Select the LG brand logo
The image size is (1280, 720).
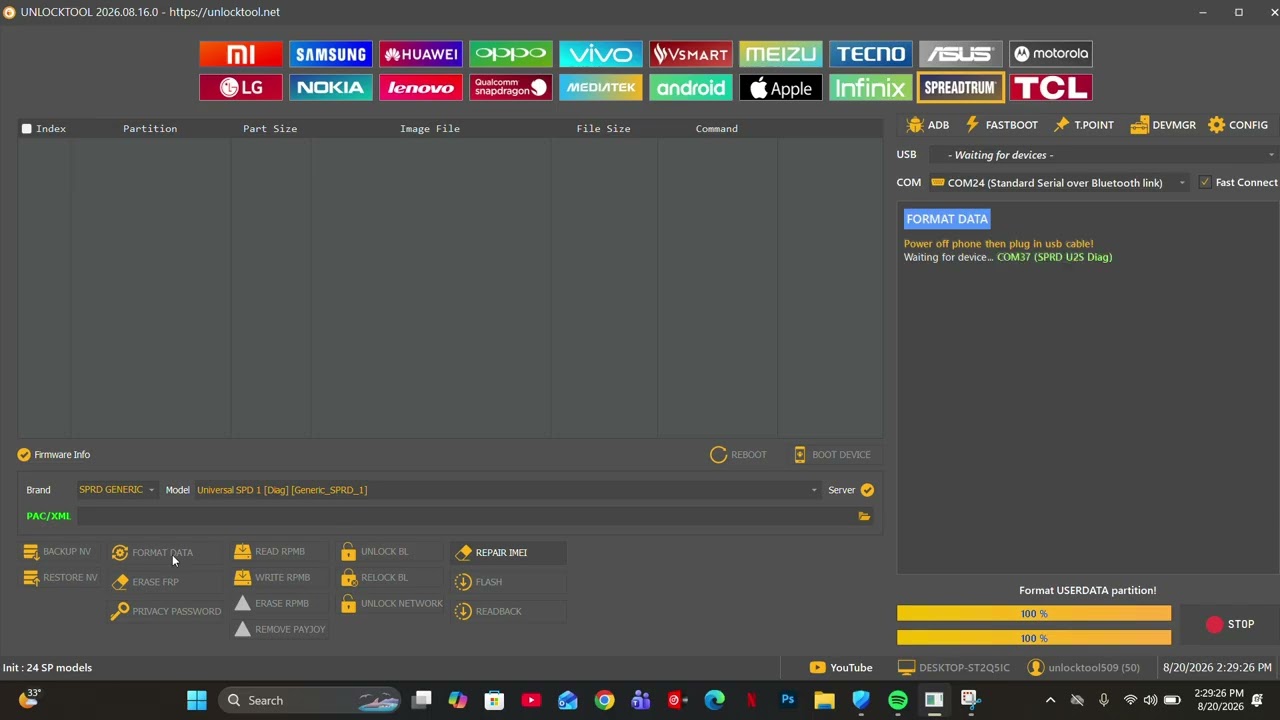241,88
